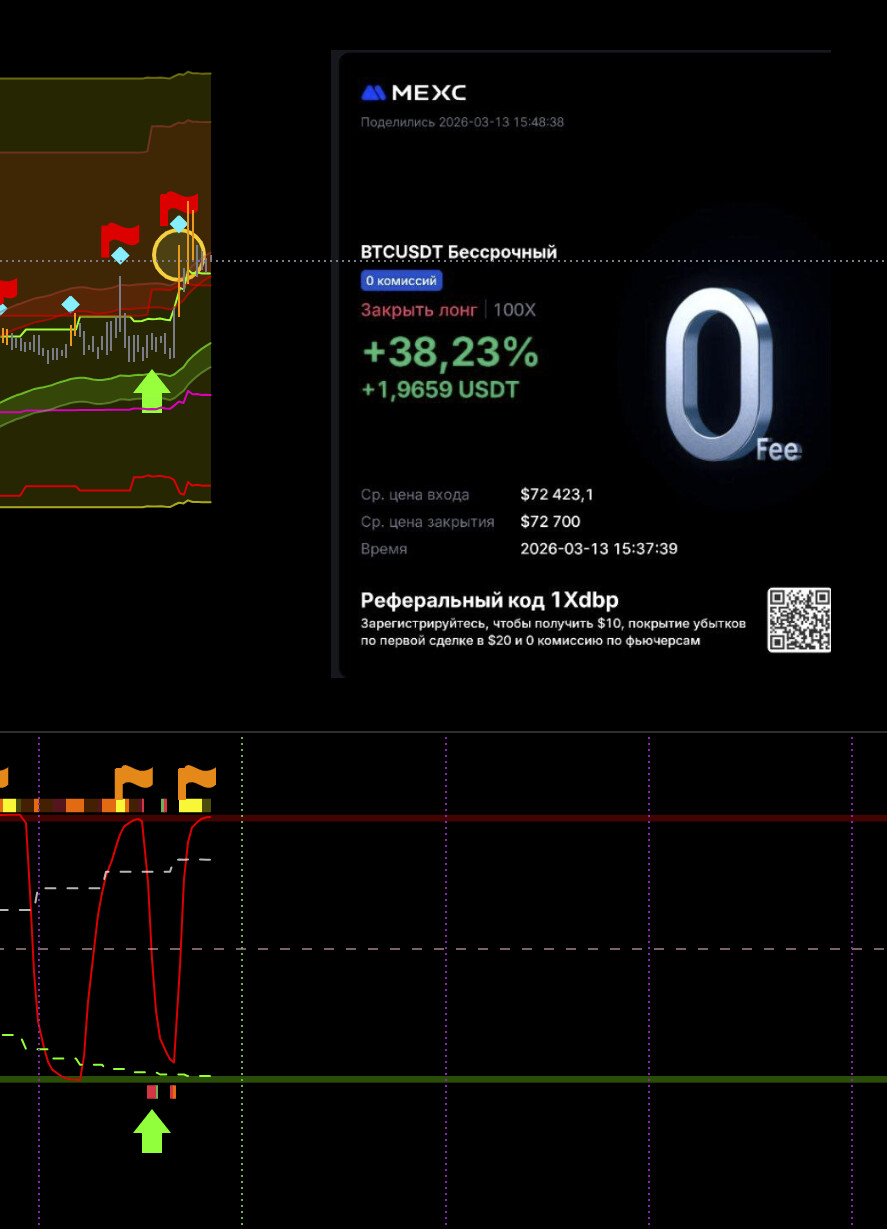
Task: Click the "Закрыть лонг" label
Action: (420, 310)
